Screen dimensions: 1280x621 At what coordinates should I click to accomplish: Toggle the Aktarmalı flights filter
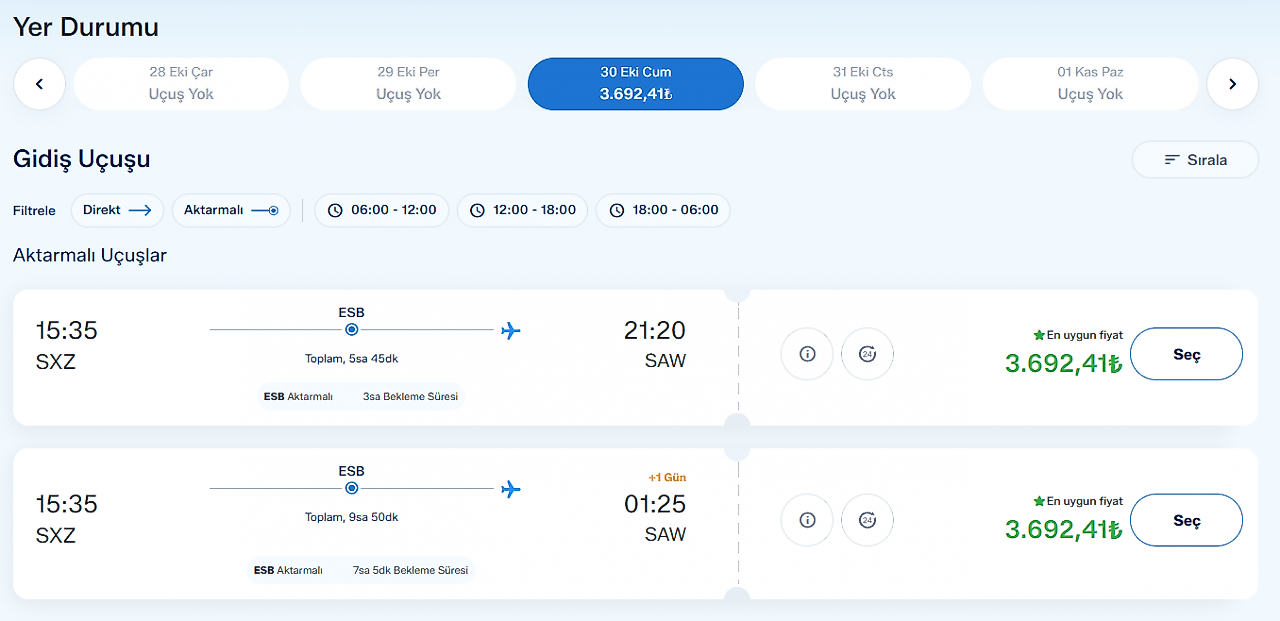[x=231, y=210]
